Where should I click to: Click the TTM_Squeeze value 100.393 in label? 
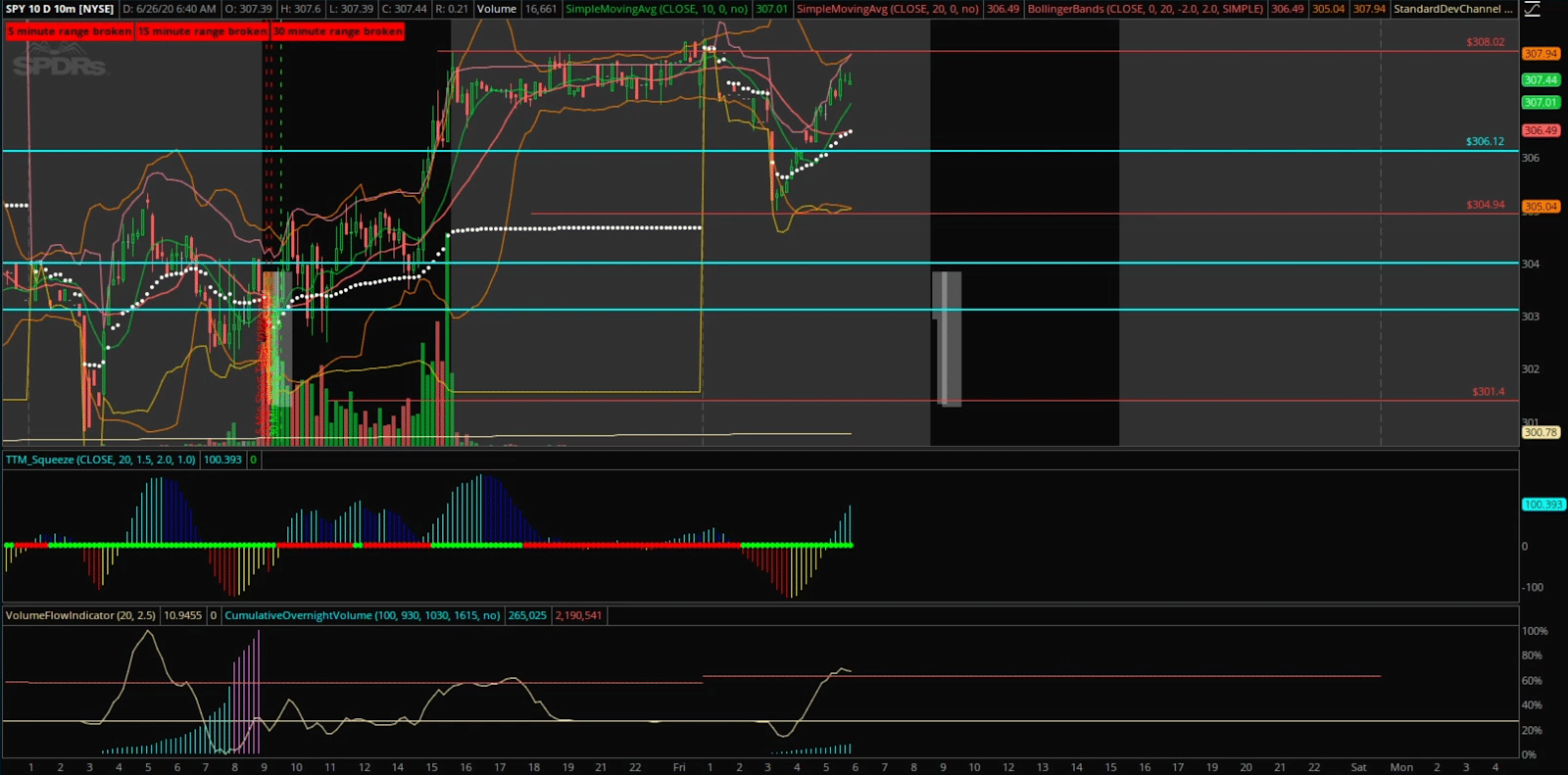pyautogui.click(x=222, y=460)
